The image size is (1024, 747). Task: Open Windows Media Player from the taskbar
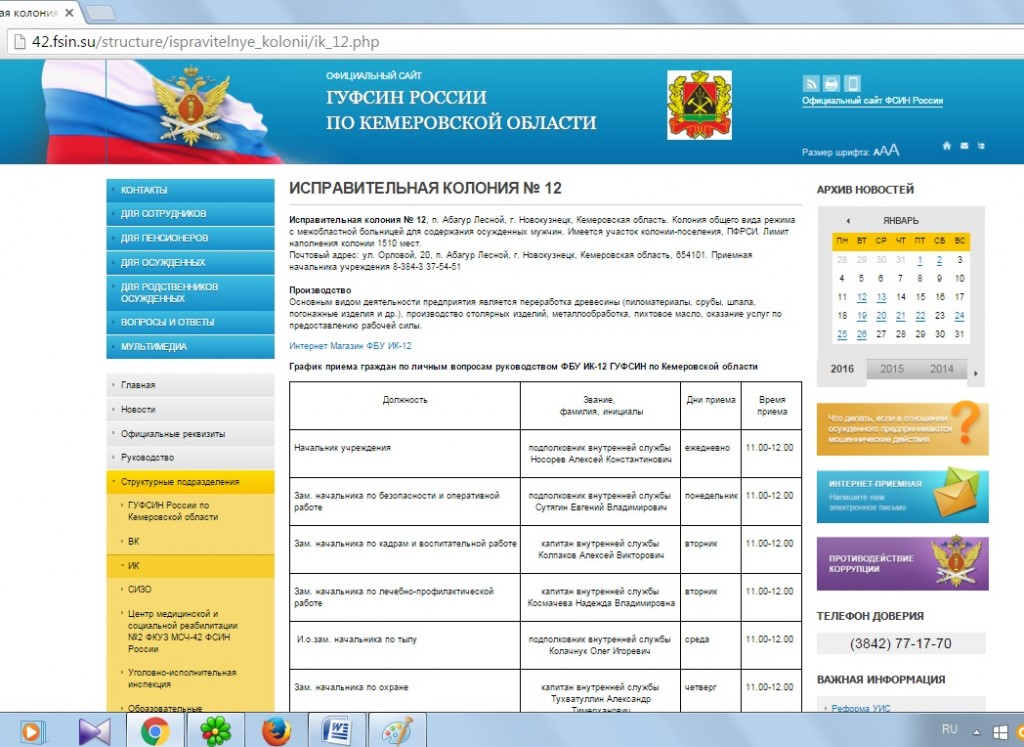[31, 731]
